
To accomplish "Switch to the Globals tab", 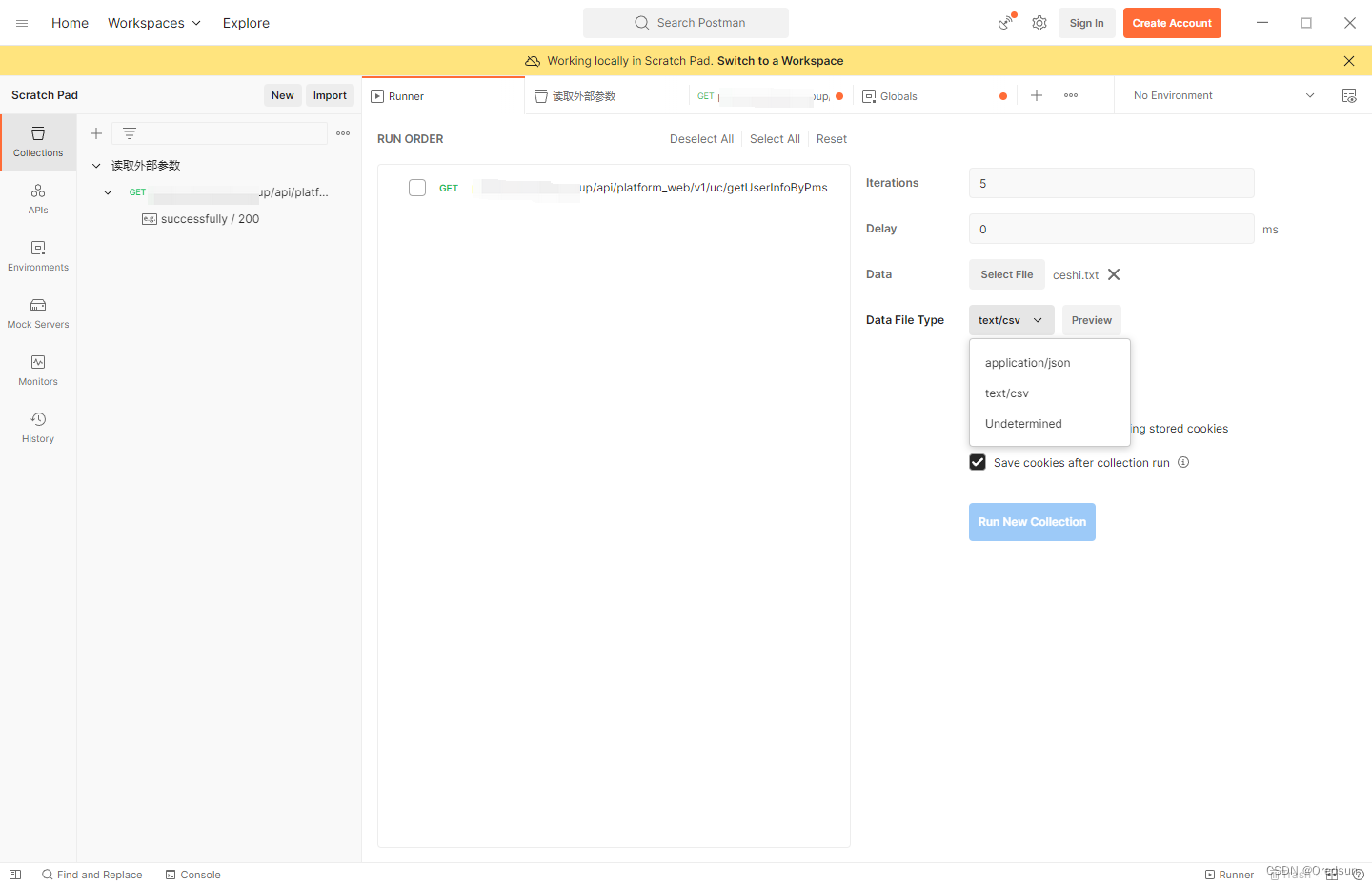I will point(934,96).
